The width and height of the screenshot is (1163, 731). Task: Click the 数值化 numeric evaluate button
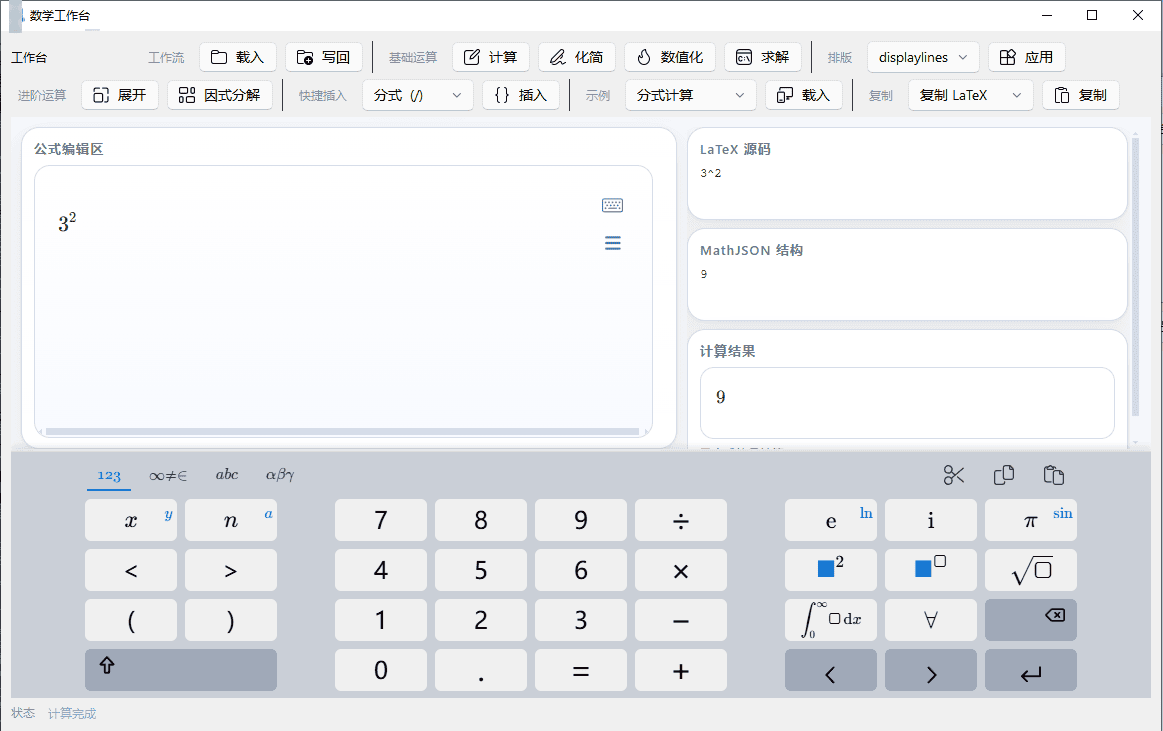tap(670, 57)
